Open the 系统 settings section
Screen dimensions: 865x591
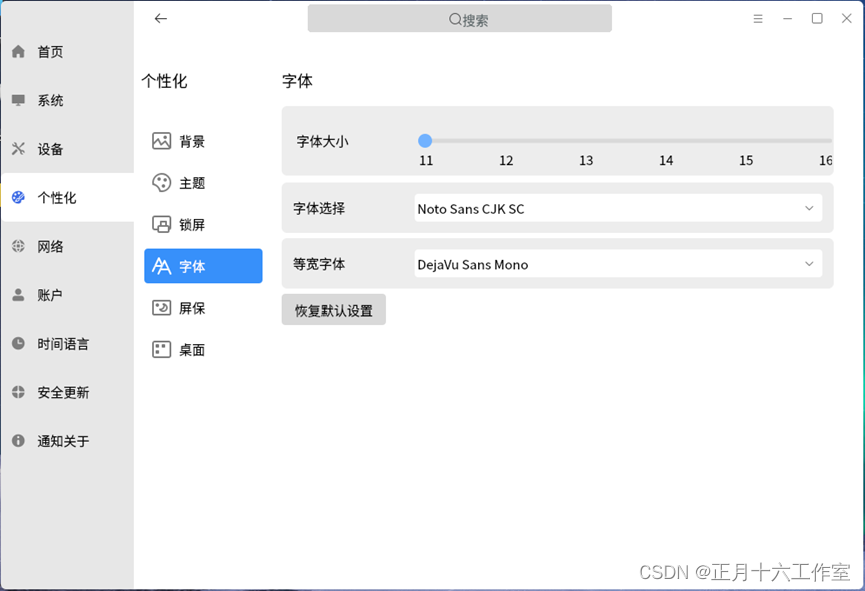click(67, 100)
